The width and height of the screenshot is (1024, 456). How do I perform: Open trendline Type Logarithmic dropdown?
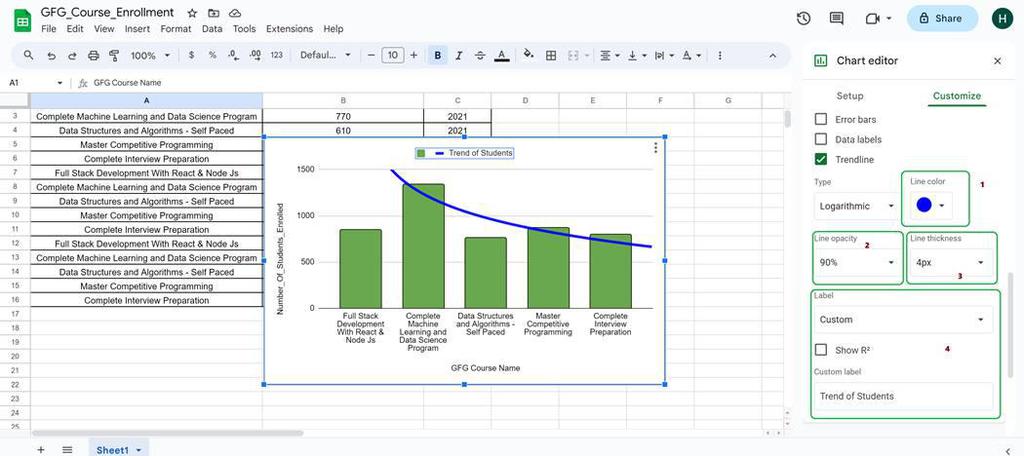point(857,206)
